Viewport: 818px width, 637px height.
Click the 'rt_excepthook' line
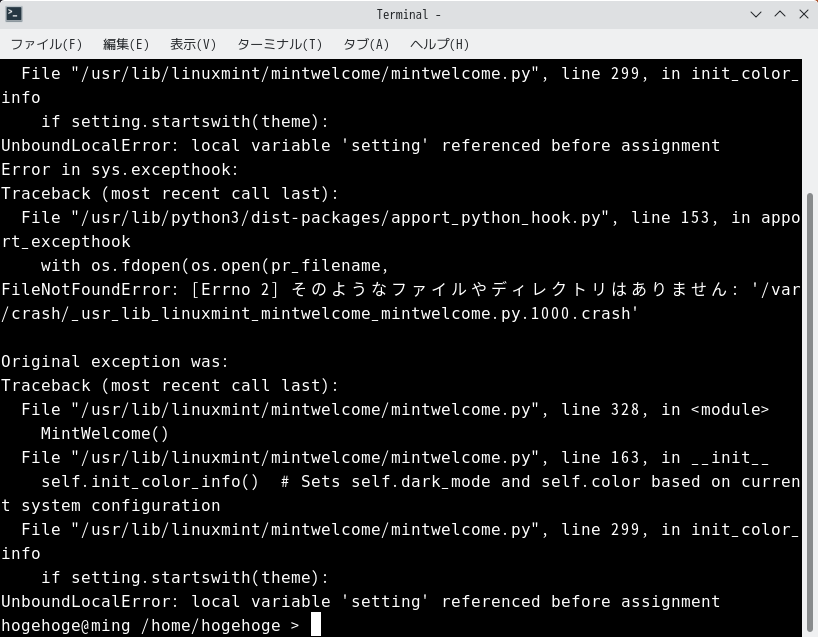tap(66, 242)
